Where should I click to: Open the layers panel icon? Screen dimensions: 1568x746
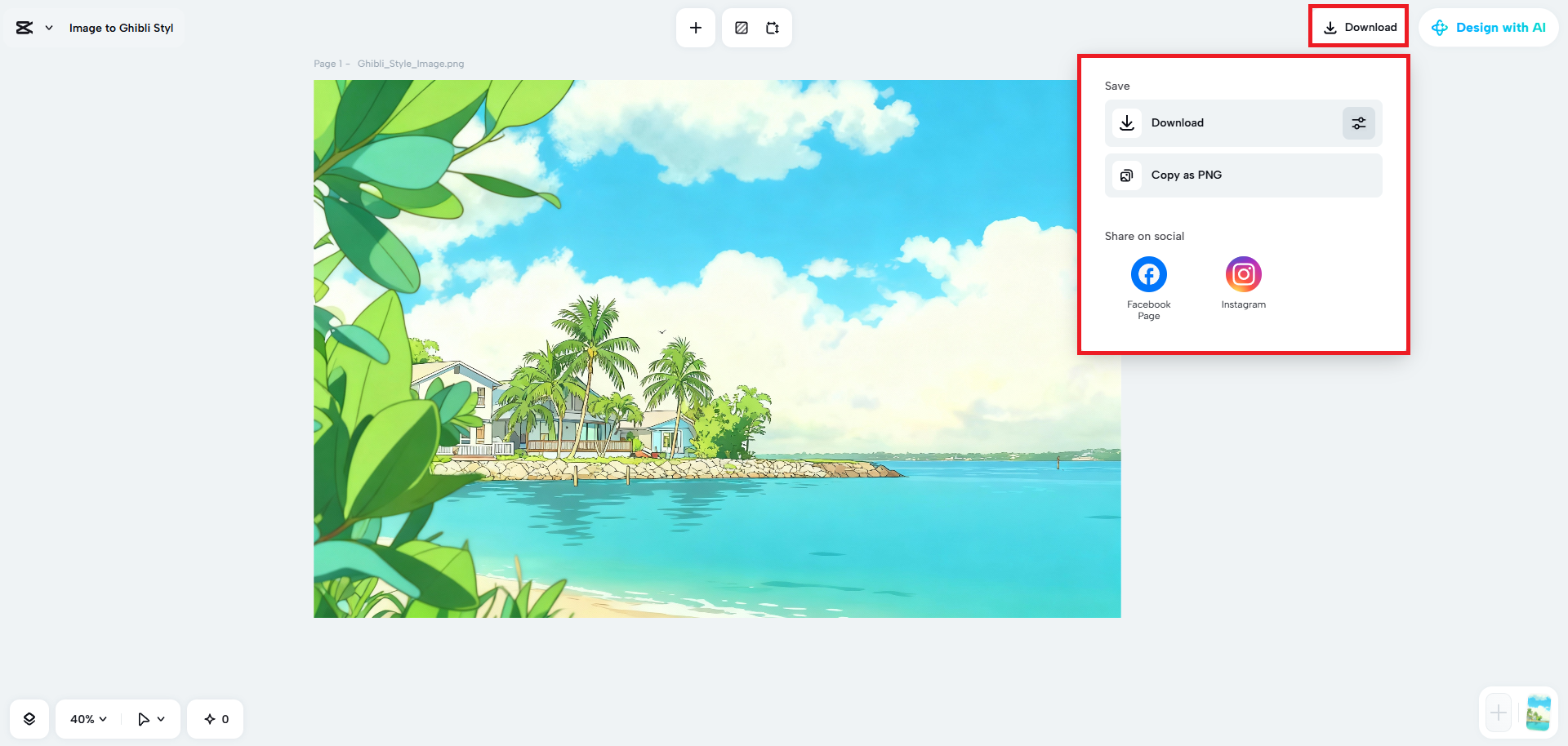click(x=29, y=719)
